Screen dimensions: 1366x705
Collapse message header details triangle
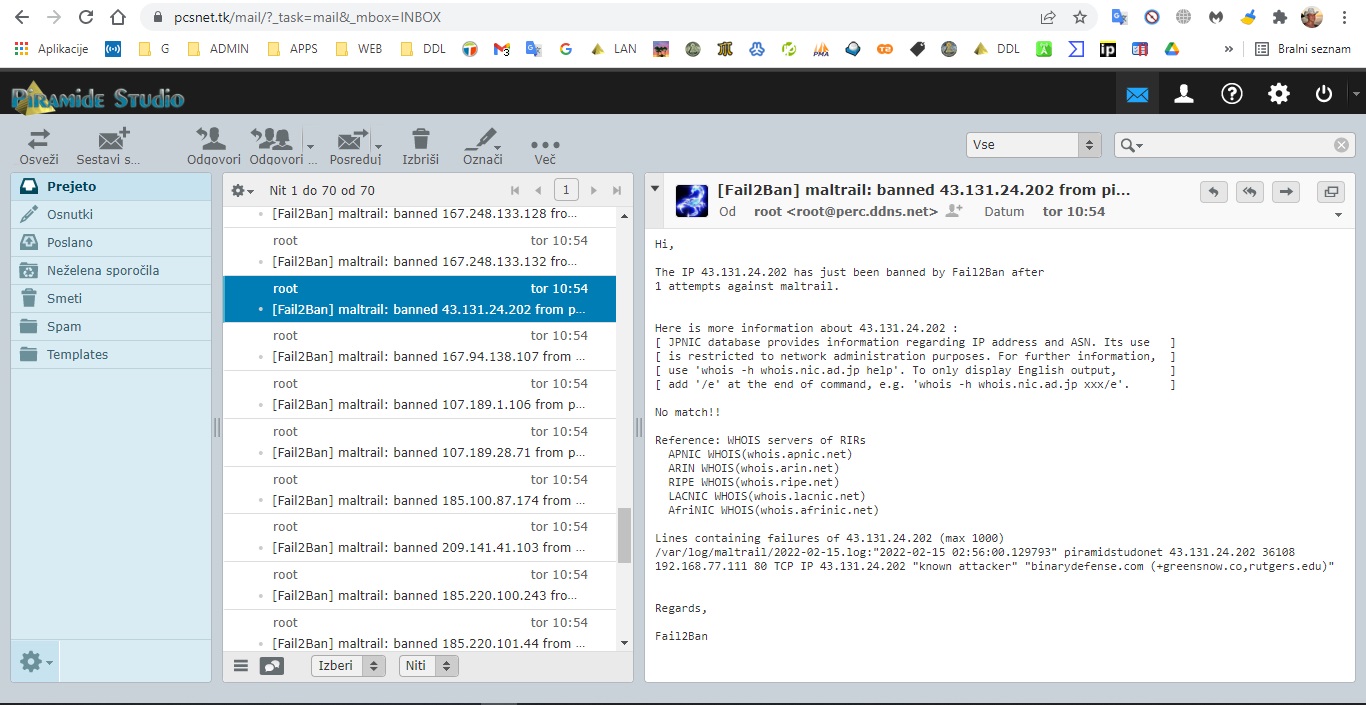click(x=654, y=189)
